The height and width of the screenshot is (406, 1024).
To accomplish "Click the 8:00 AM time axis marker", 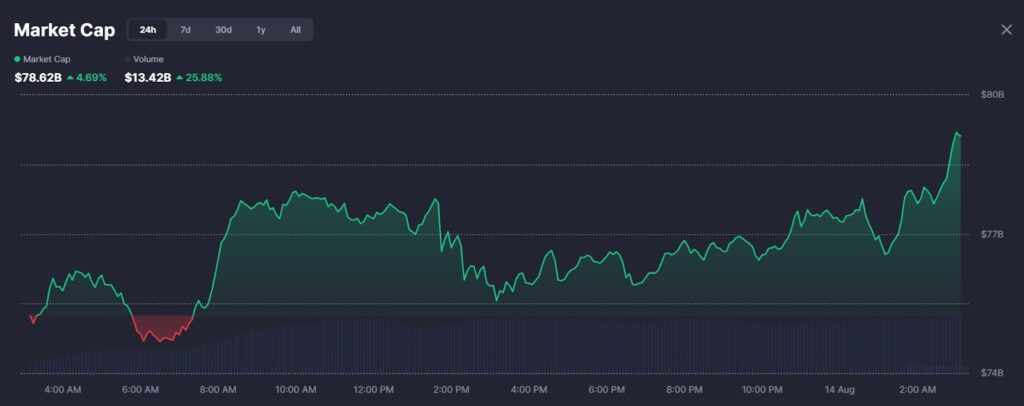I will click(x=217, y=390).
